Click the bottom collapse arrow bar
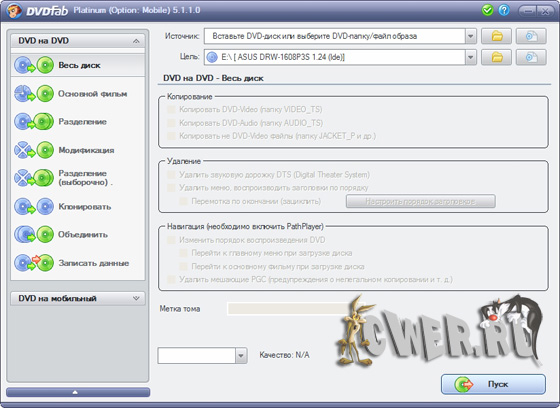560x408 pixels. point(78,392)
